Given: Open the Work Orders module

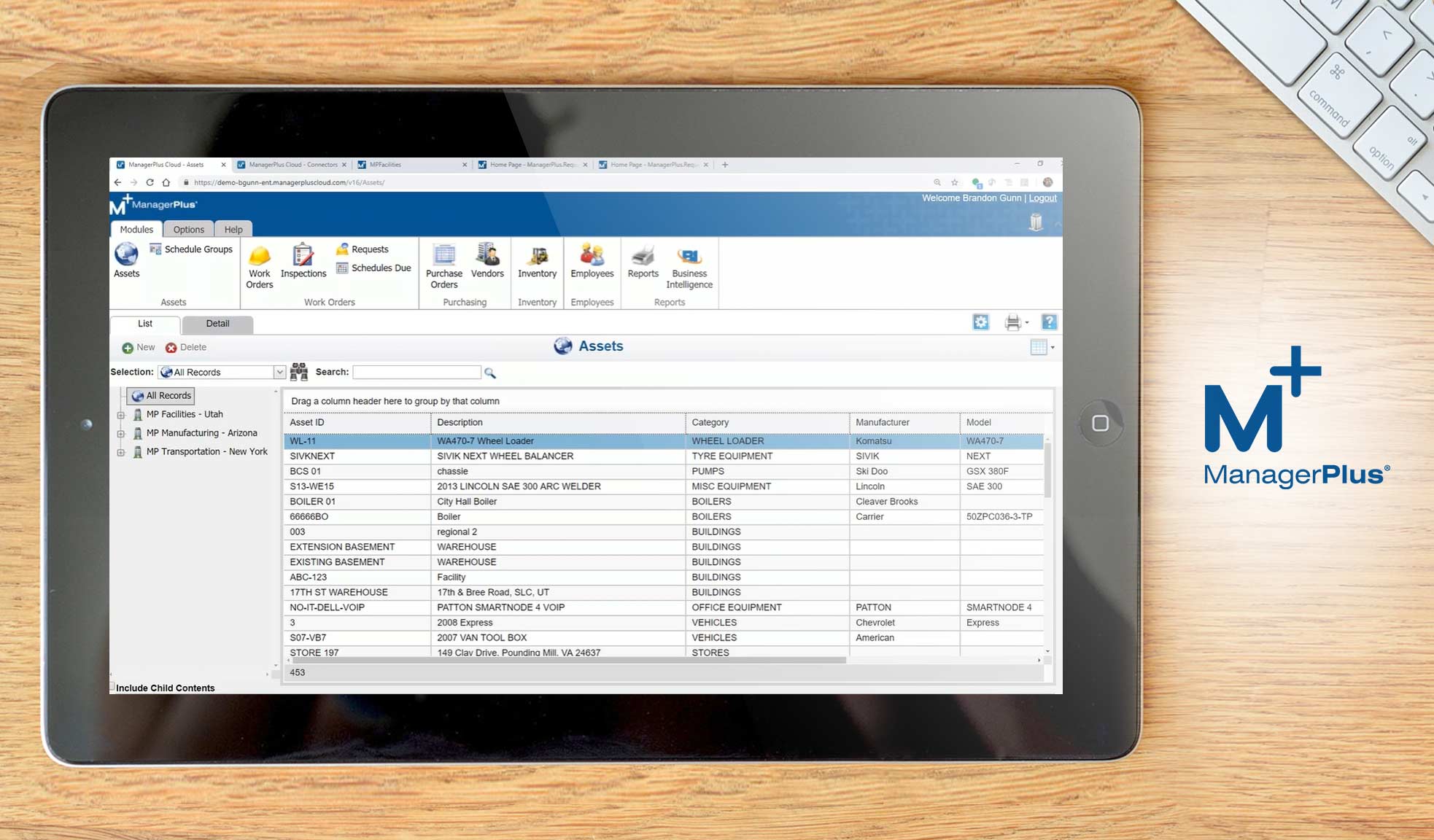Looking at the screenshot, I should (x=259, y=266).
